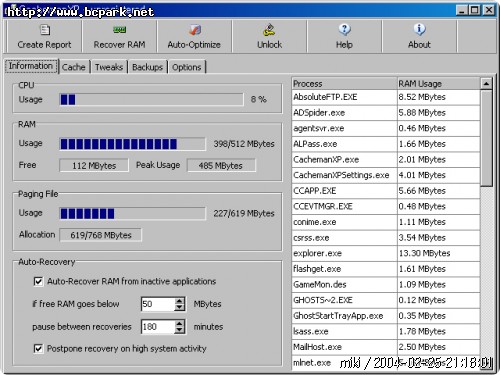The width and height of the screenshot is (500, 375).
Task: Select ALPass.exe in the process list
Action: coord(386,144)
